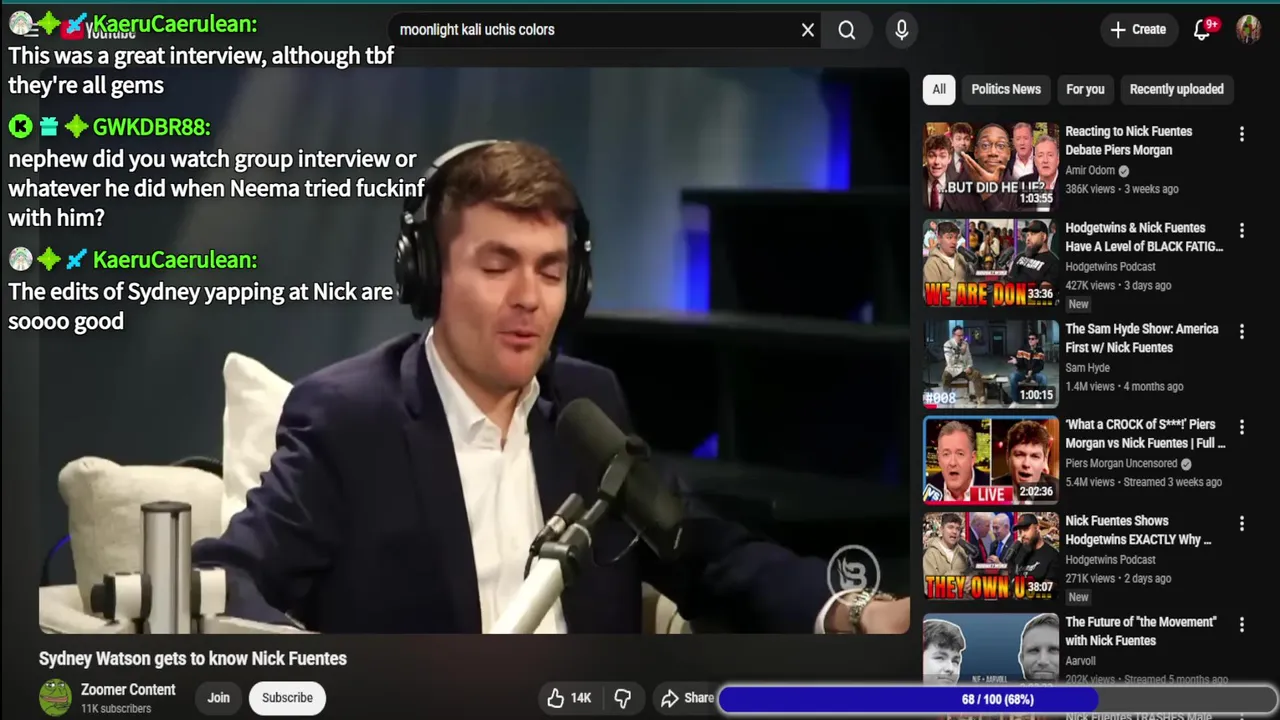Image resolution: width=1280 pixels, height=720 pixels.
Task: Share the video
Action: click(x=687, y=698)
